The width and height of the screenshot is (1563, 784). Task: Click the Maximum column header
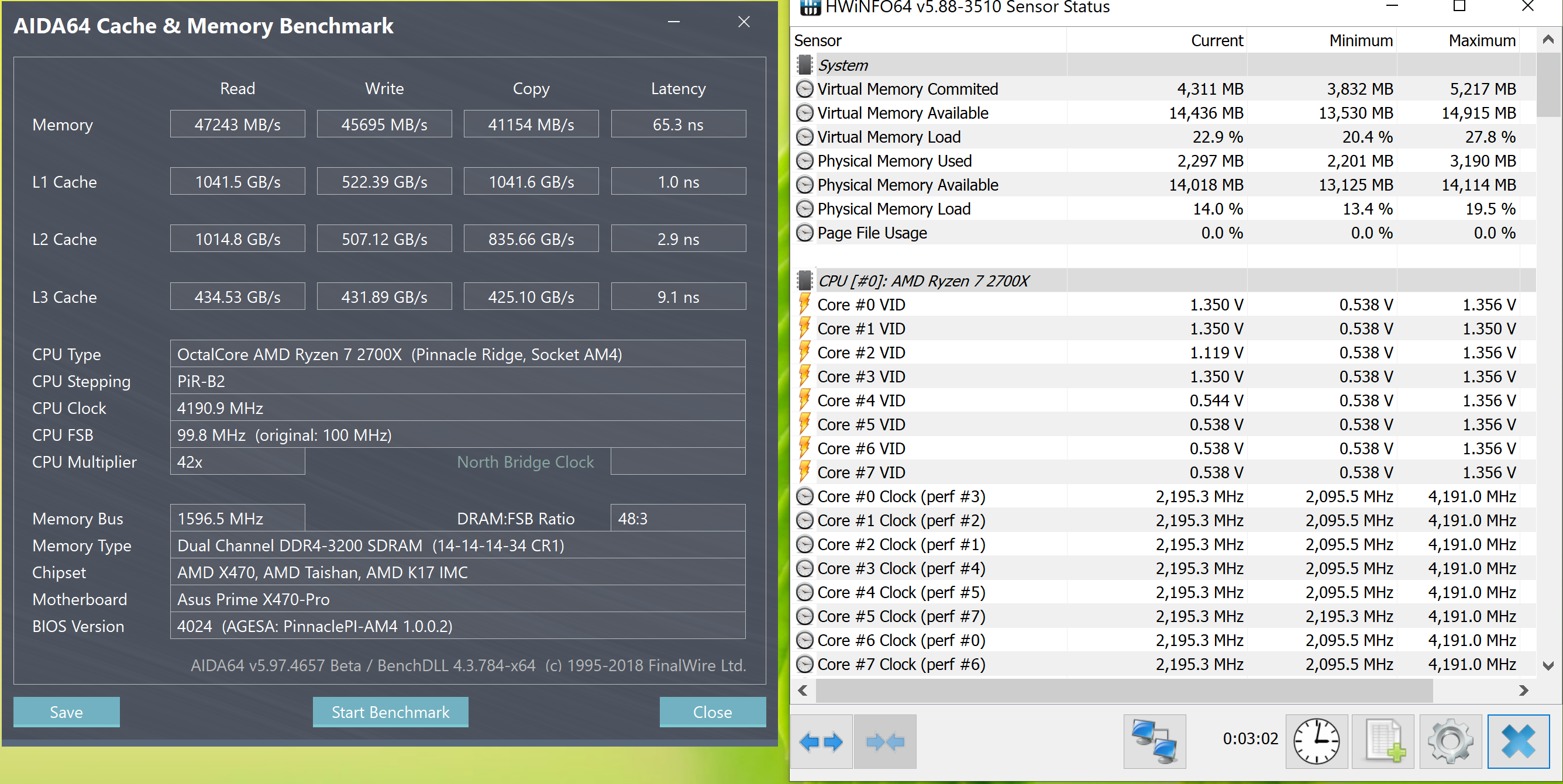coord(1458,40)
